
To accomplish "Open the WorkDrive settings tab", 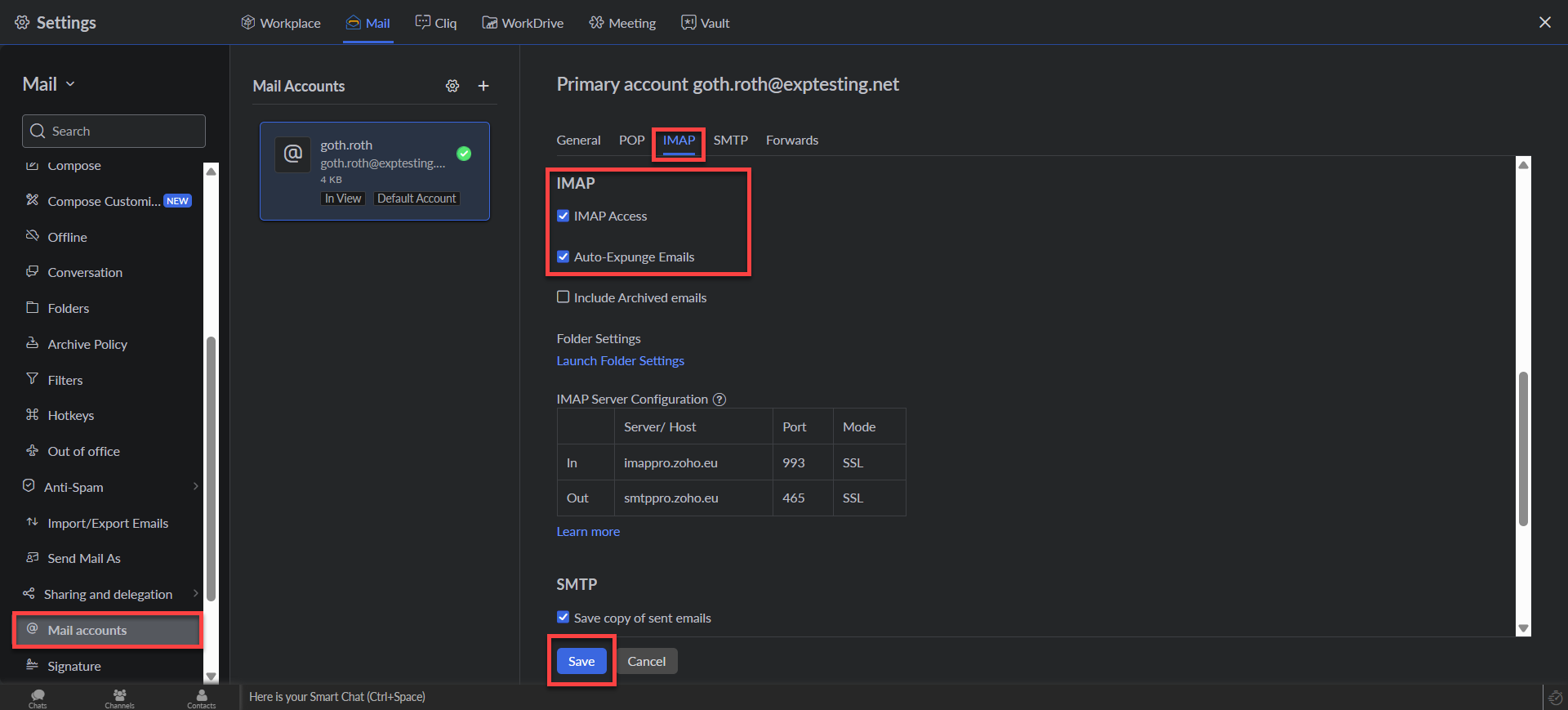I will (x=523, y=23).
